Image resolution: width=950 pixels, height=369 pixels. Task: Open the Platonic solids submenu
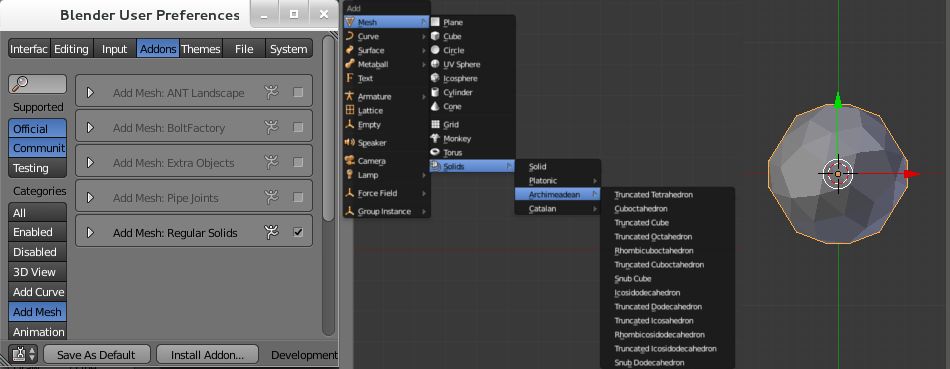(x=557, y=181)
